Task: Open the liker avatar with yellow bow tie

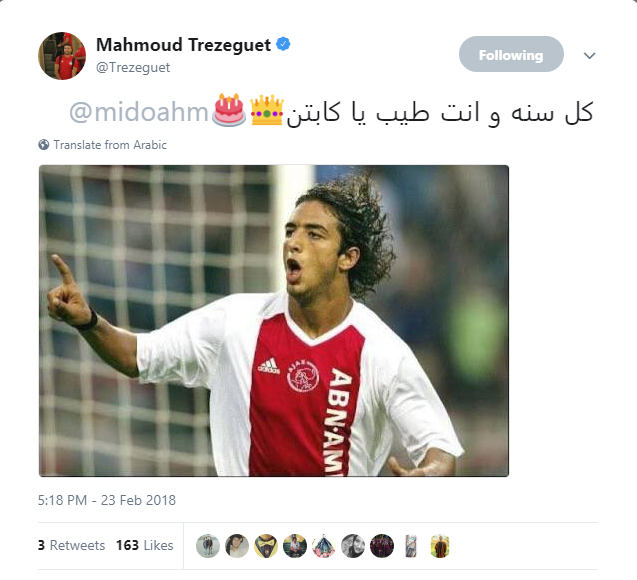Action: tap(266, 545)
